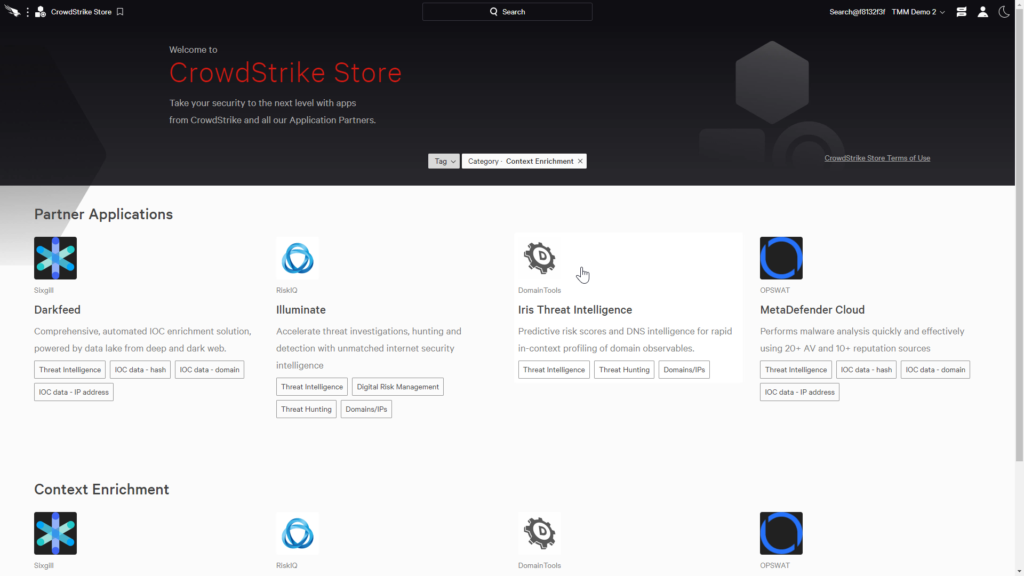Click Iris Threat Intelligence's Threat Hunting tag
The image size is (1024, 576).
point(624,370)
